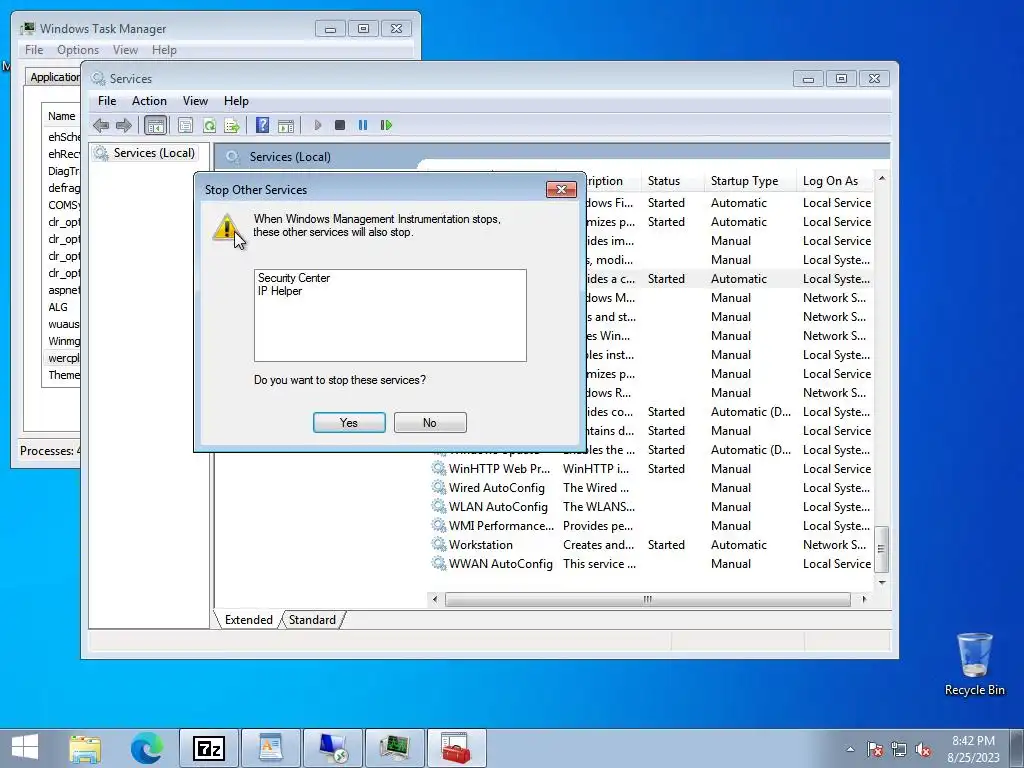Open File menu in Task Manager

coord(34,50)
